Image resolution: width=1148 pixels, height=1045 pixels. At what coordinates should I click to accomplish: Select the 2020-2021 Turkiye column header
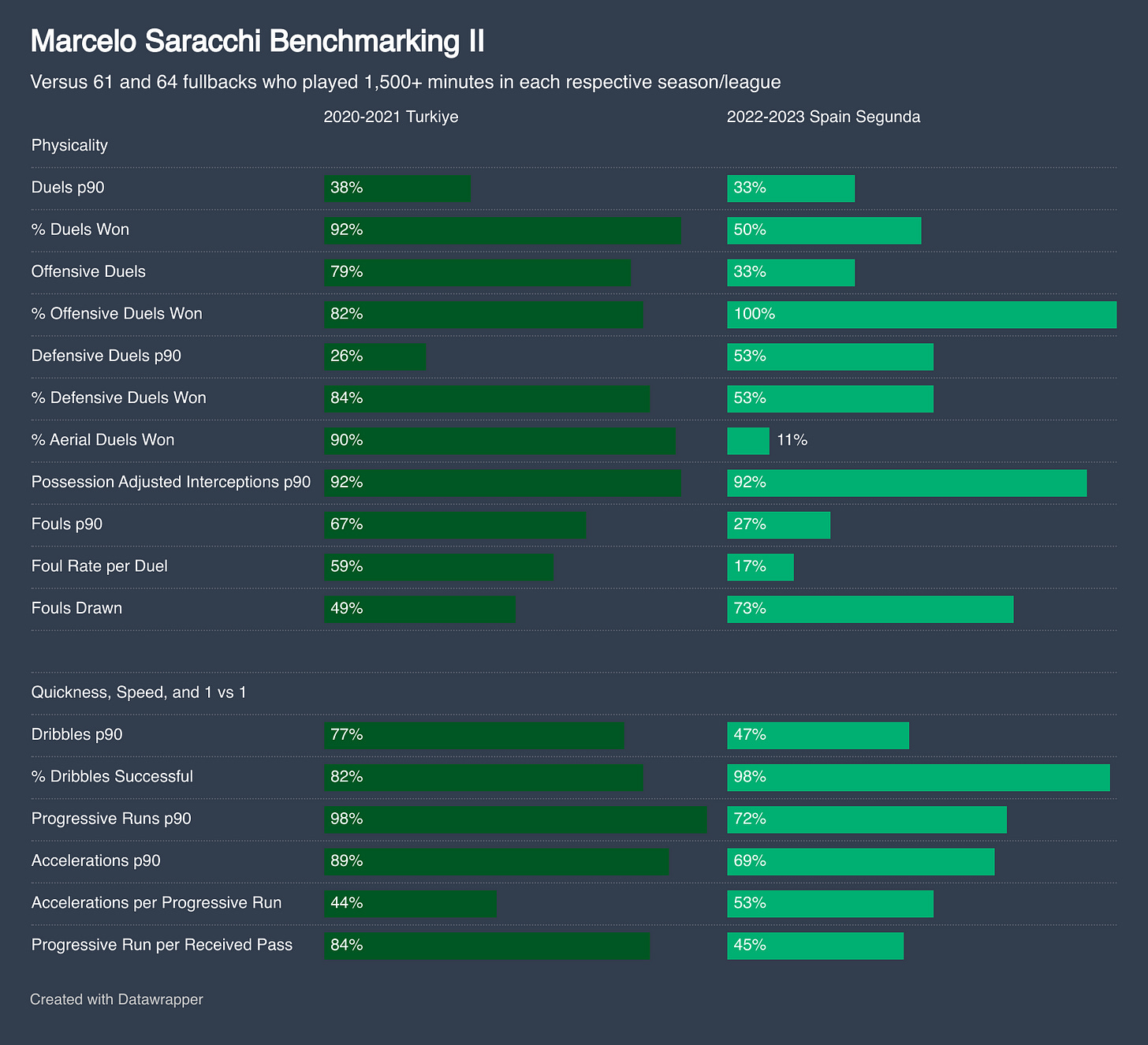(391, 117)
